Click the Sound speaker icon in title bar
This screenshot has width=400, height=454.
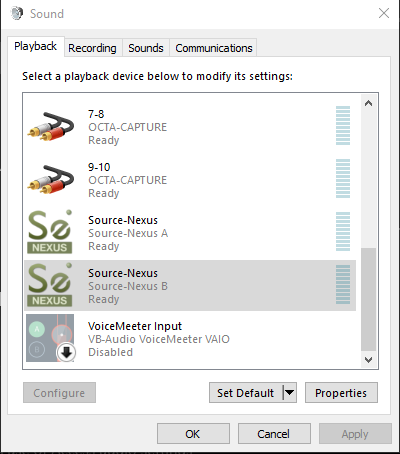[x=17, y=13]
